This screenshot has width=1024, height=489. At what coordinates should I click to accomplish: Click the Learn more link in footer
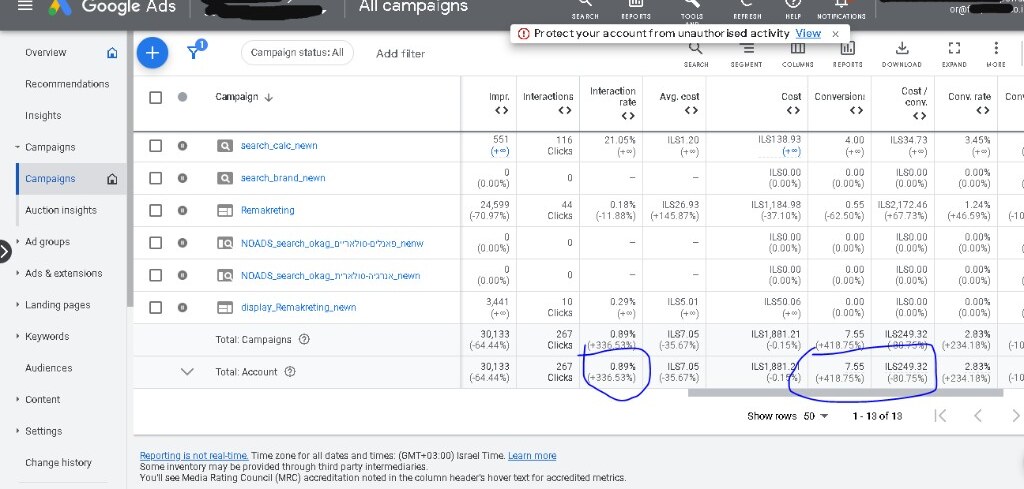coord(532,456)
